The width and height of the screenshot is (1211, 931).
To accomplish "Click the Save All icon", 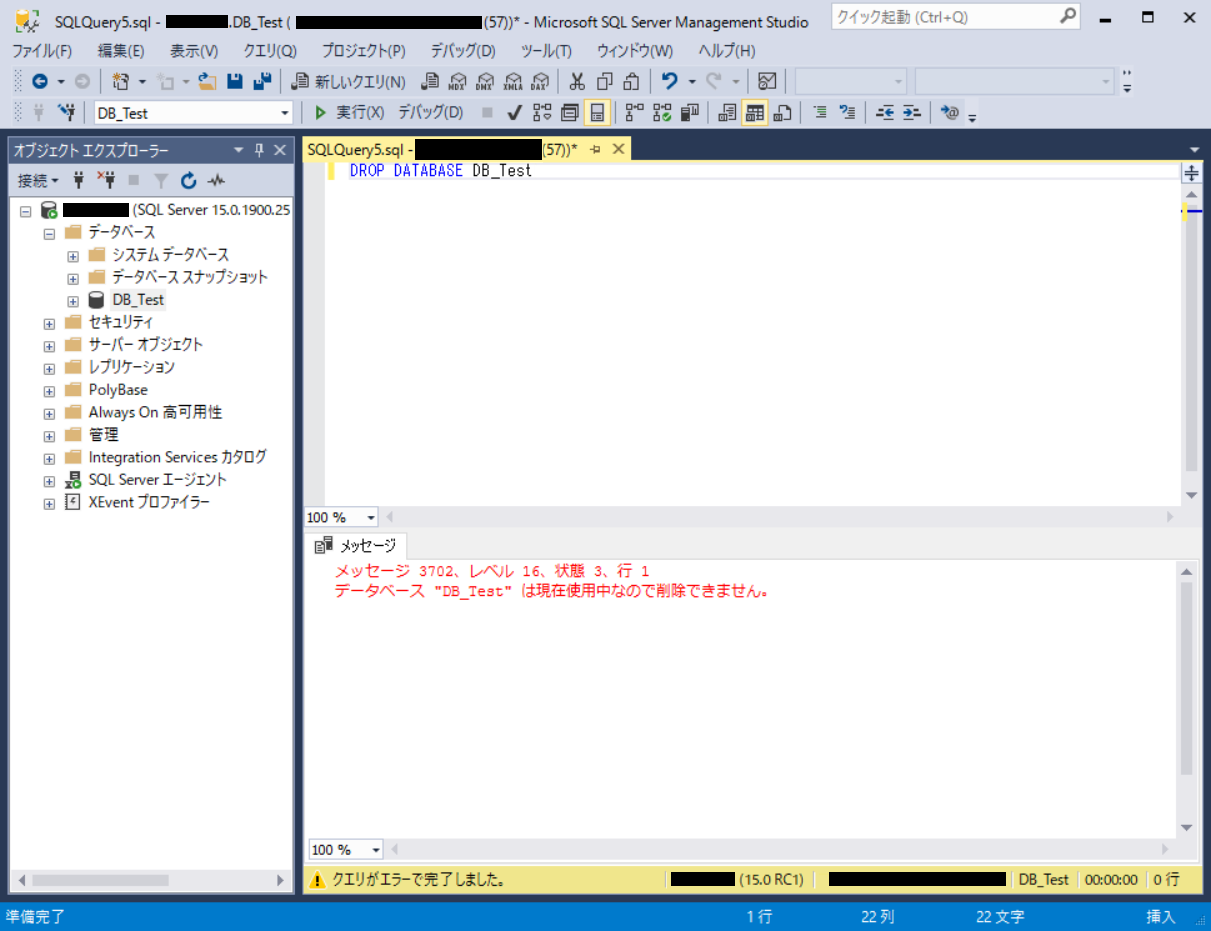I will click(x=262, y=82).
